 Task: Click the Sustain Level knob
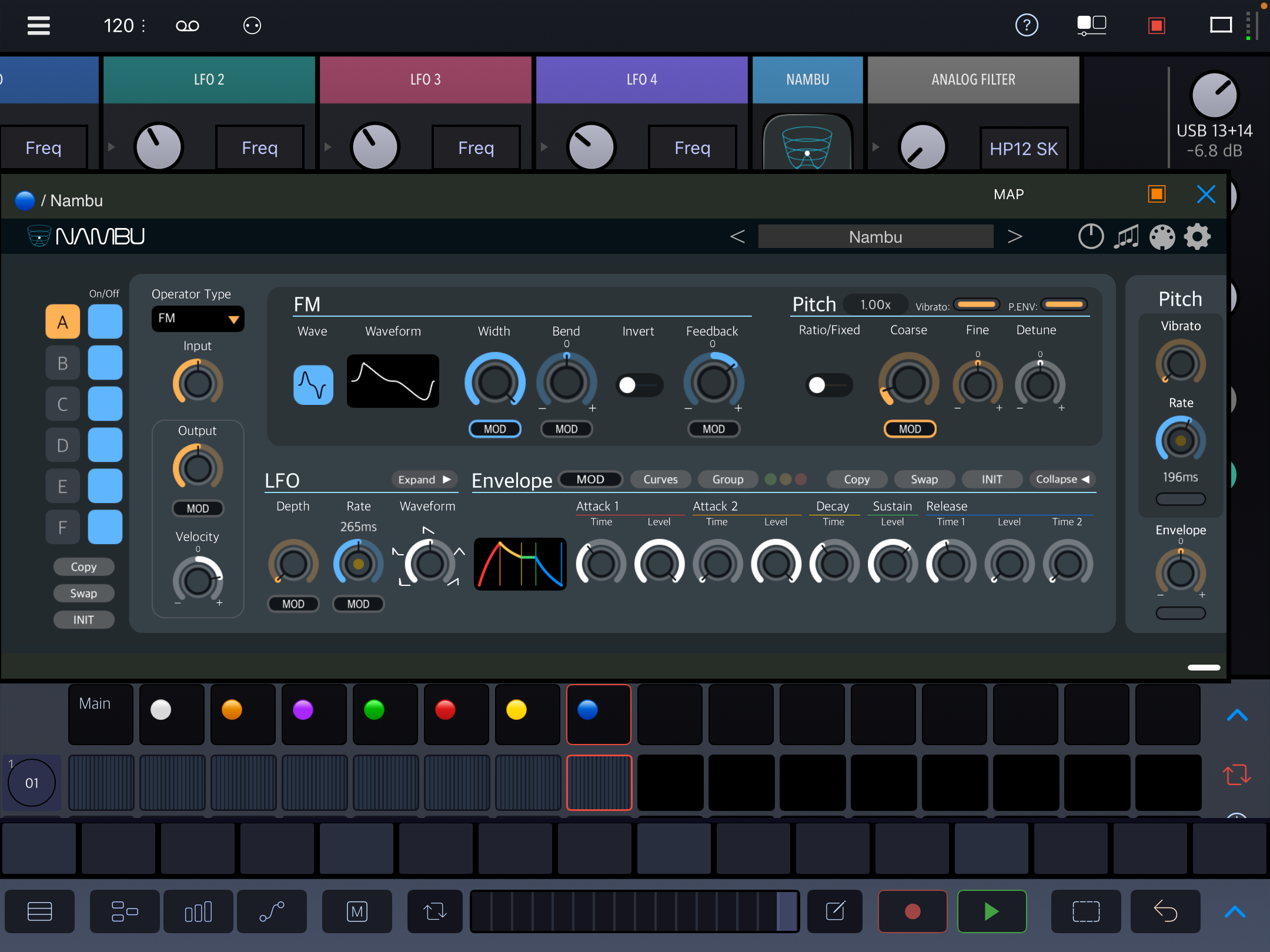click(892, 564)
